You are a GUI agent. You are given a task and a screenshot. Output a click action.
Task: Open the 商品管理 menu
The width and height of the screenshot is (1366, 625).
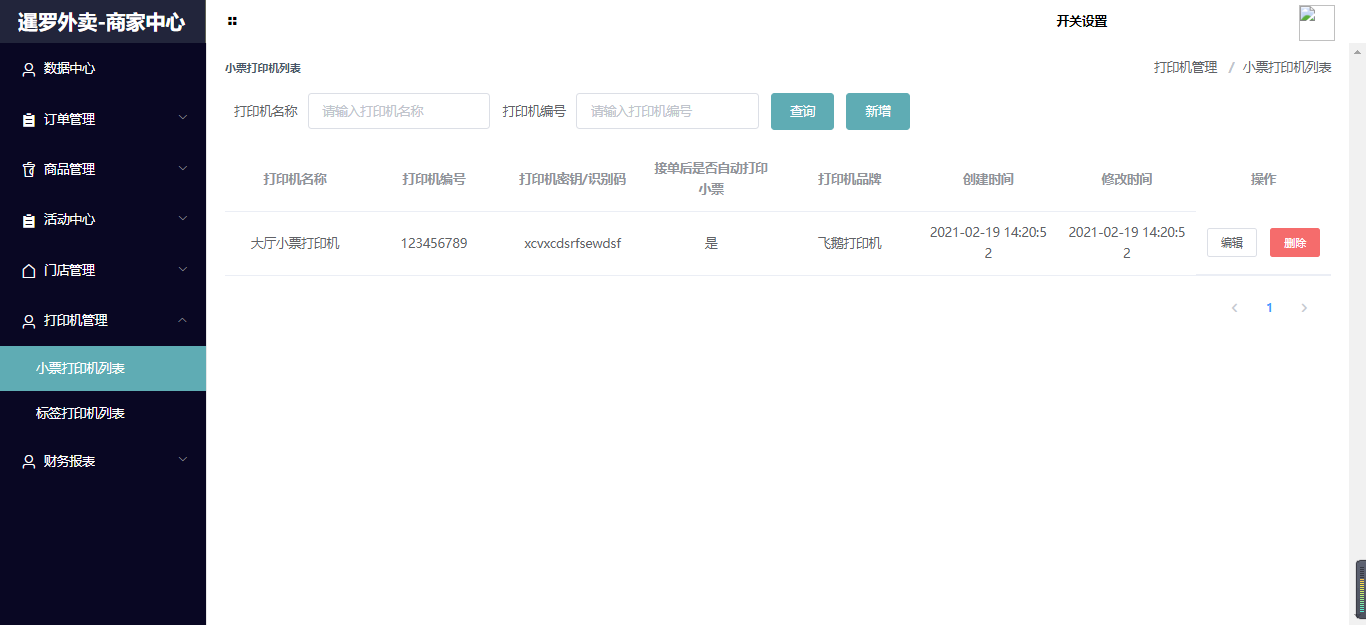(103, 170)
